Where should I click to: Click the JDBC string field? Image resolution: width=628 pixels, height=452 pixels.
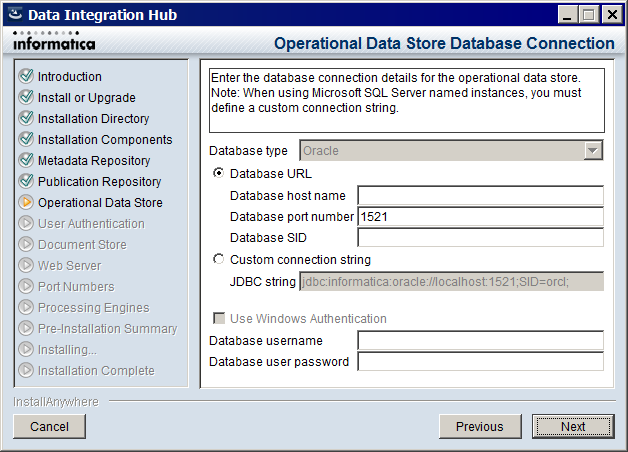click(x=451, y=281)
